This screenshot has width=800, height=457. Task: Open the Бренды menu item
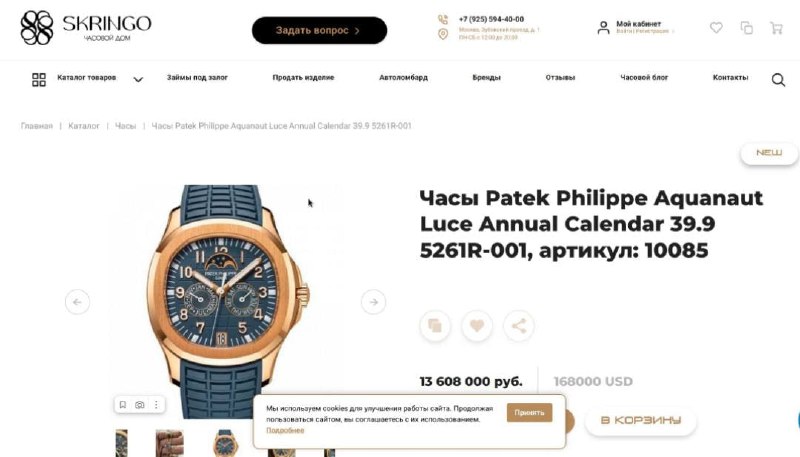click(486, 78)
